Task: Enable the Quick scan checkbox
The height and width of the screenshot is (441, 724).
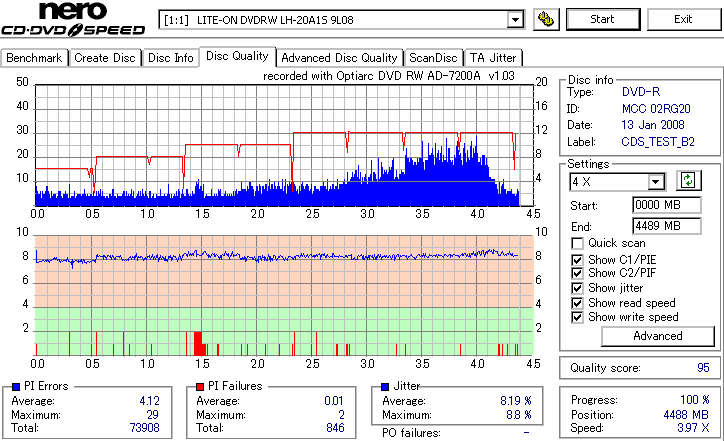Action: (x=577, y=243)
